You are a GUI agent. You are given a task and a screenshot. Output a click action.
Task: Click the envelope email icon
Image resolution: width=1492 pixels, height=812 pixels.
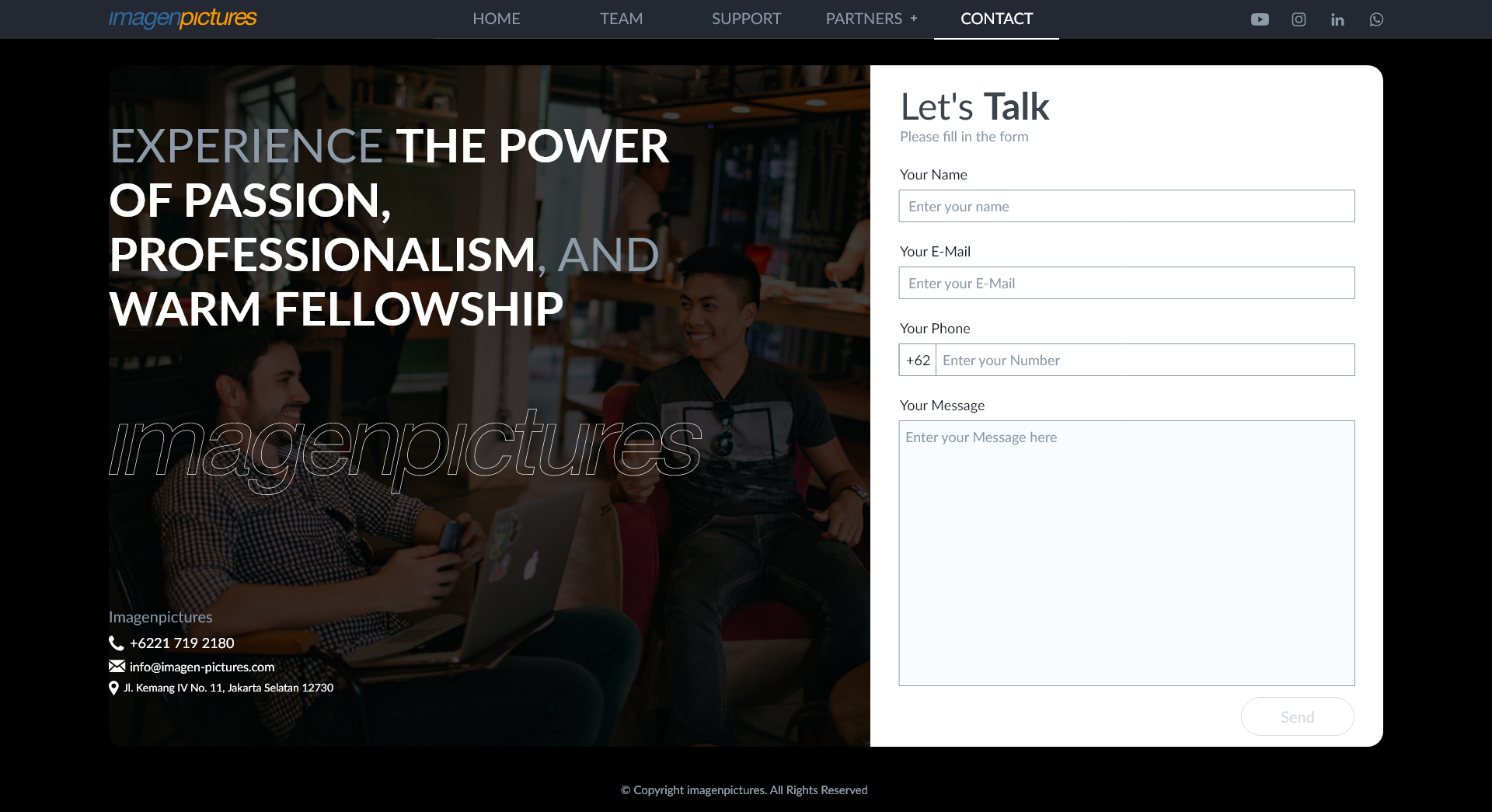point(117,666)
